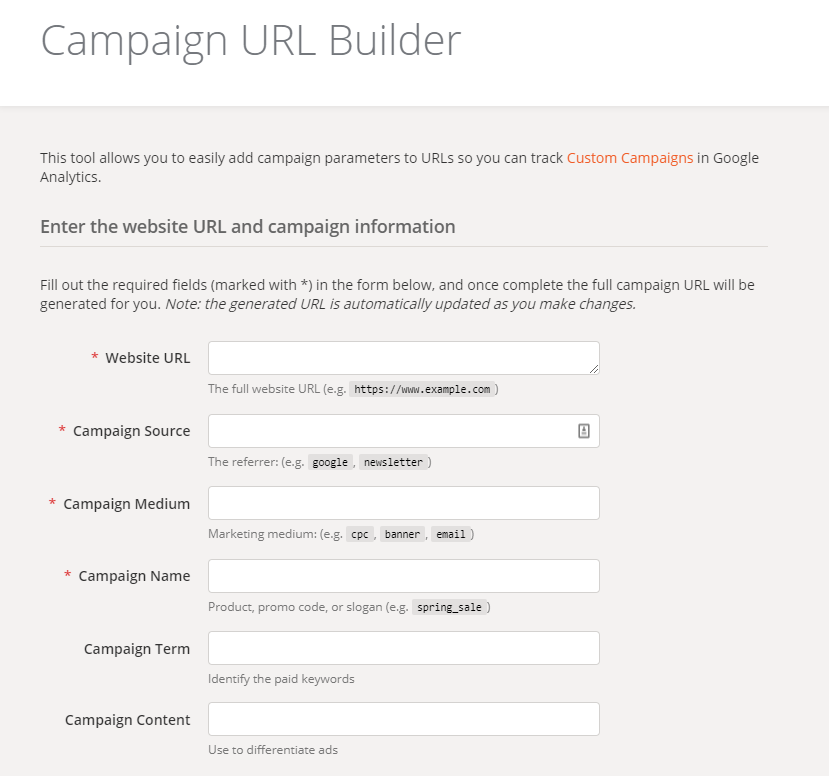Click the 'newsletter' example code snippet

[x=393, y=463]
